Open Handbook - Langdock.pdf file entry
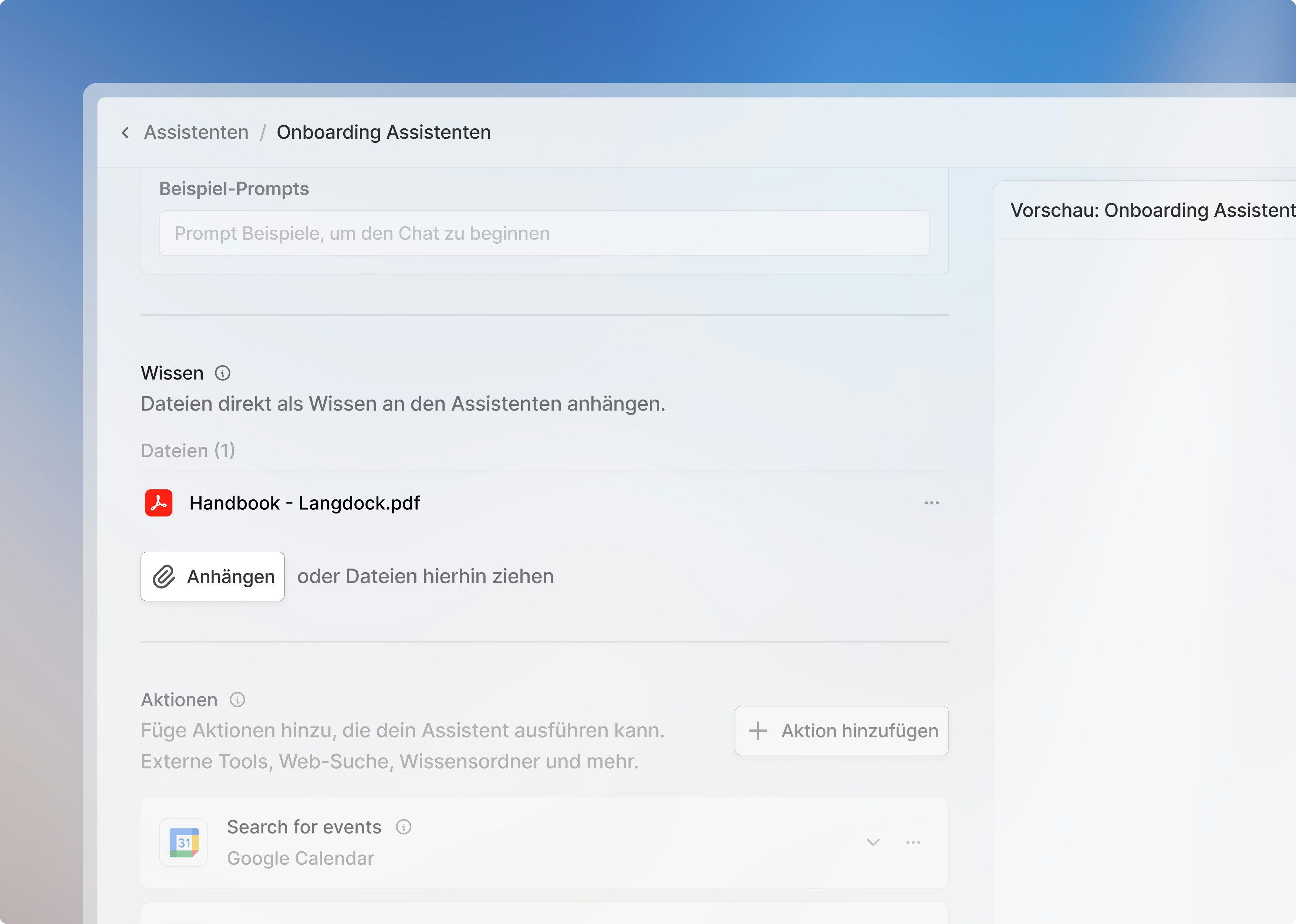This screenshot has height=924, width=1296. pyautogui.click(x=304, y=503)
